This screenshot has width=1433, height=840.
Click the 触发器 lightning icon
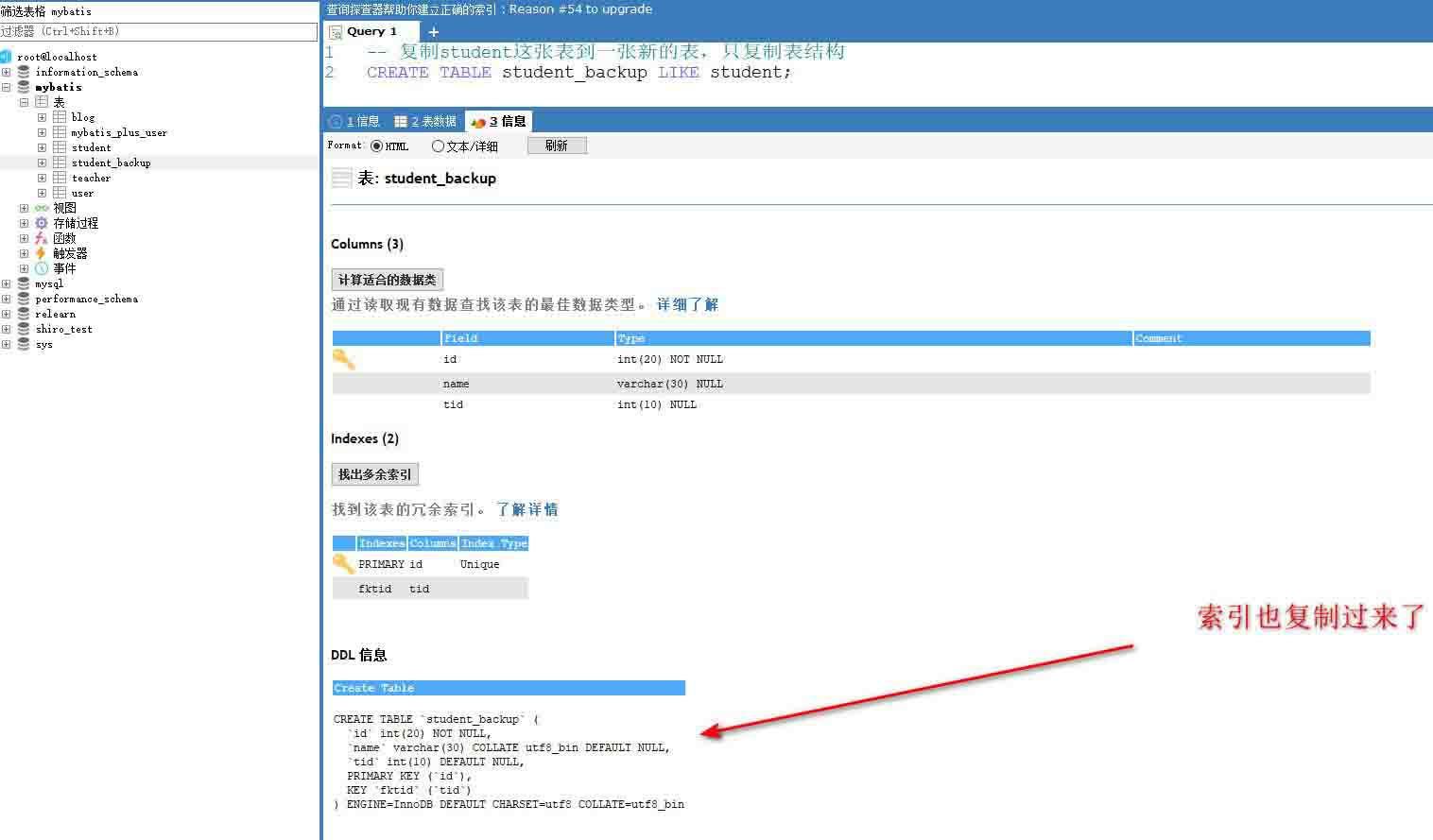[x=42, y=253]
